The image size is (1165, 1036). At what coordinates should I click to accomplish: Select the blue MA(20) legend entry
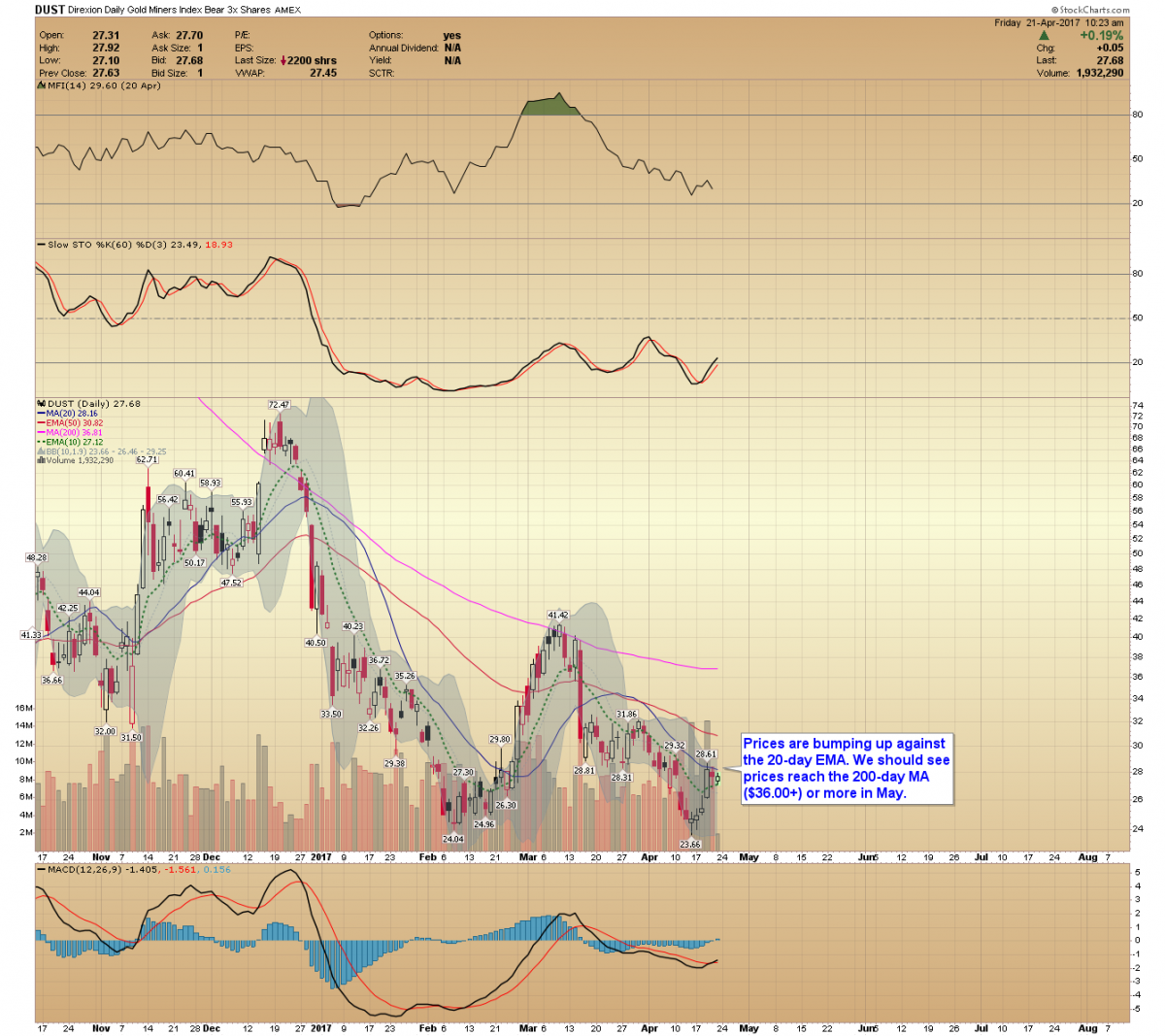tap(74, 414)
